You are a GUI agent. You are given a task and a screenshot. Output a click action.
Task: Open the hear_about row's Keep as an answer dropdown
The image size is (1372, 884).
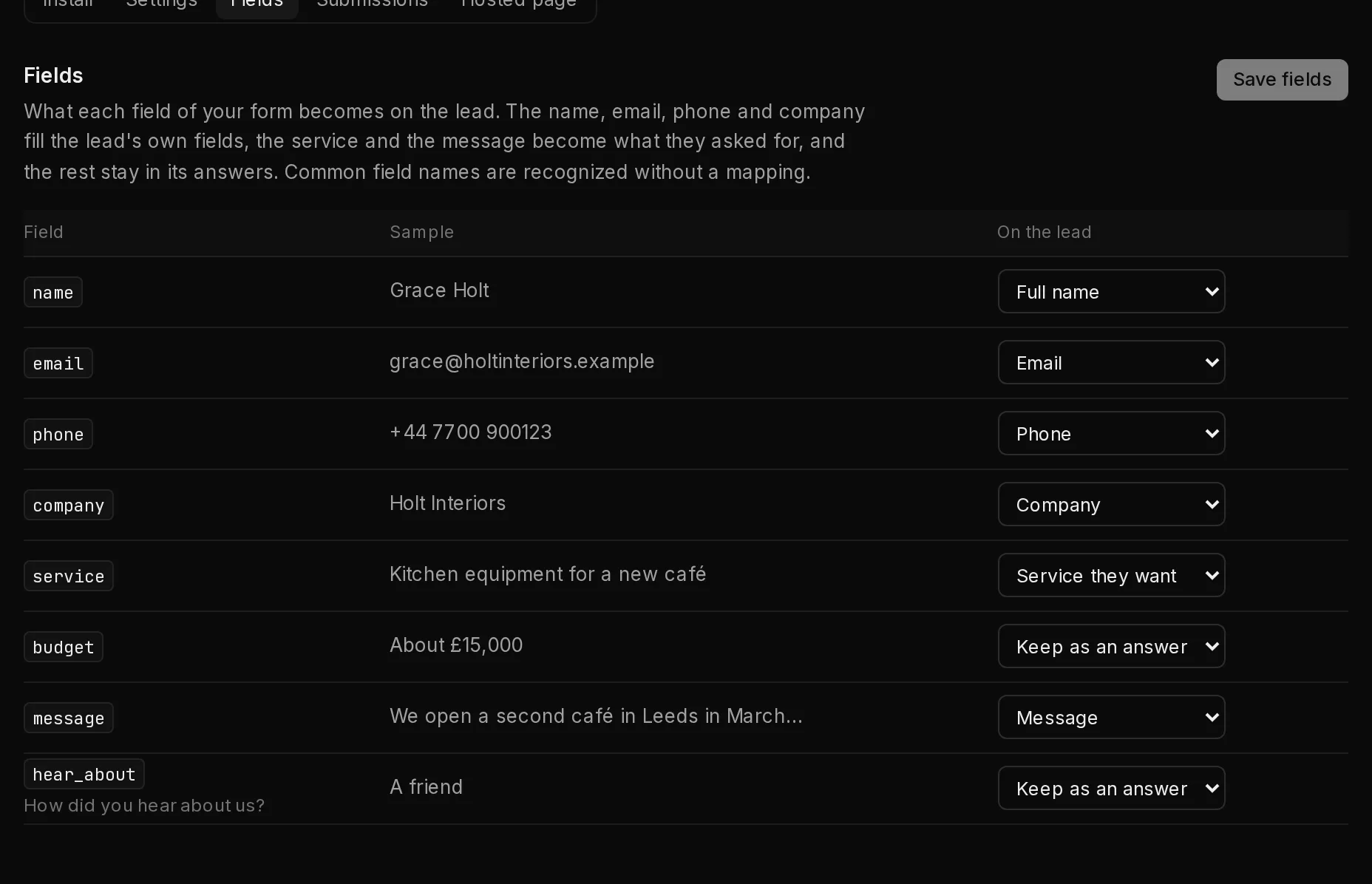pos(1111,788)
